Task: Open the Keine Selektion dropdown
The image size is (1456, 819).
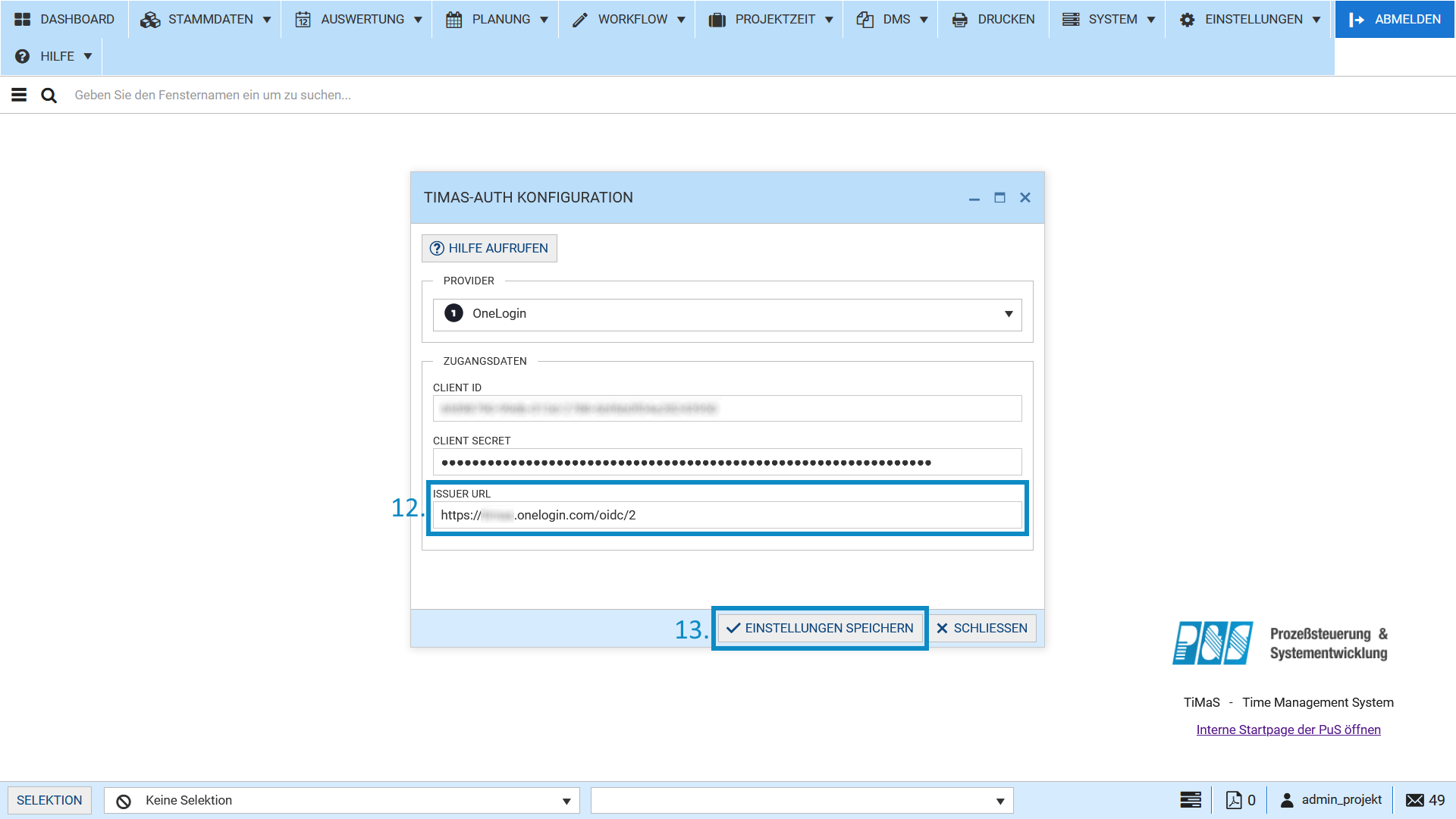Action: pyautogui.click(x=342, y=800)
